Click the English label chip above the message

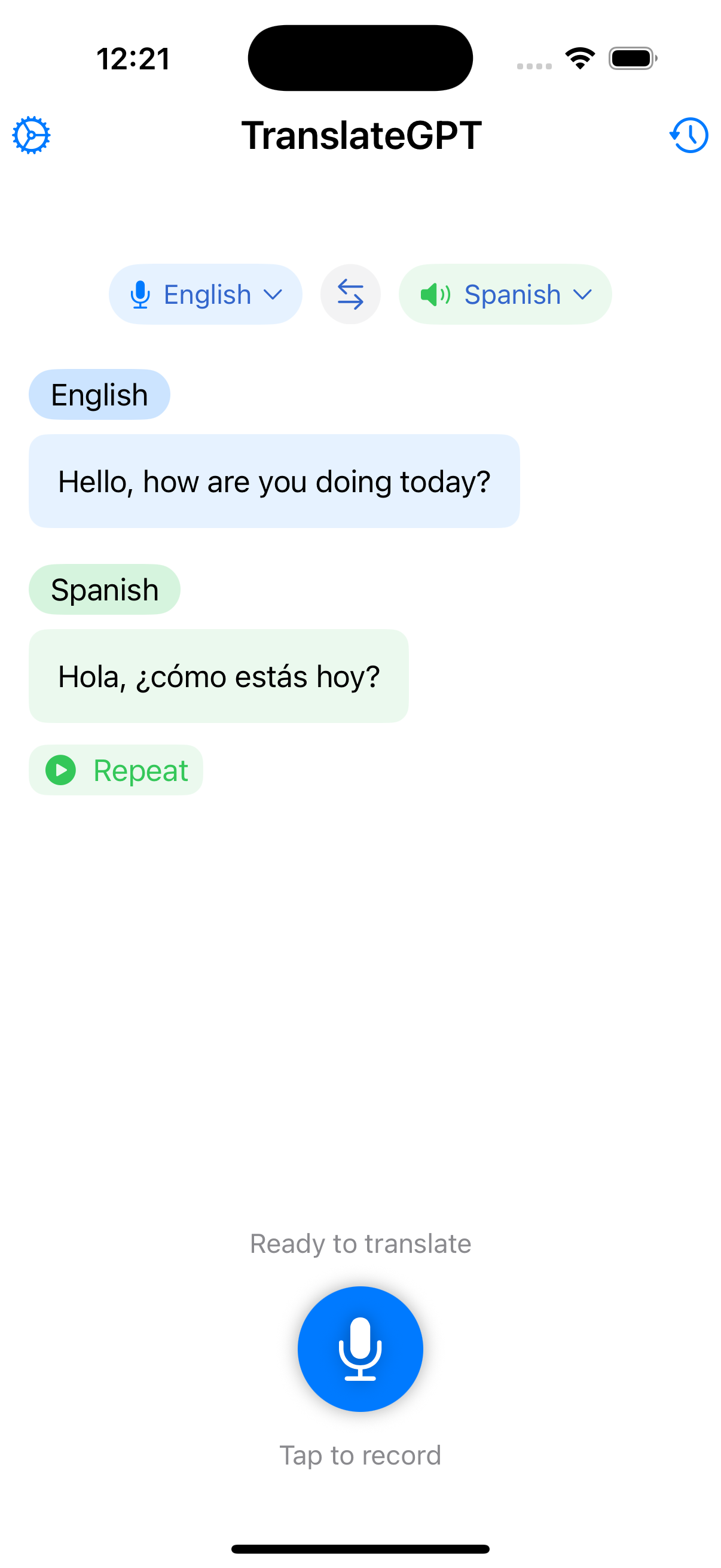click(x=99, y=394)
